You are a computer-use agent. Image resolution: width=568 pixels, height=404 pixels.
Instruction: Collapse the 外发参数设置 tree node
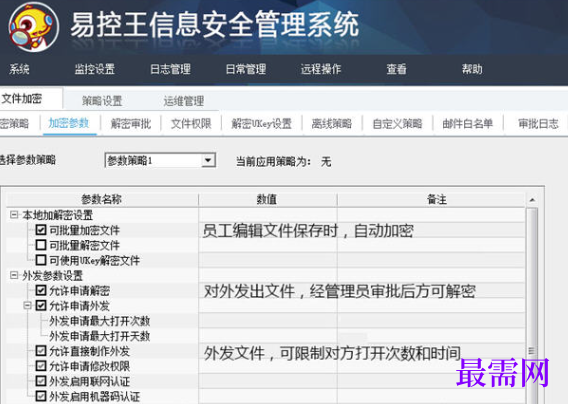14,275
